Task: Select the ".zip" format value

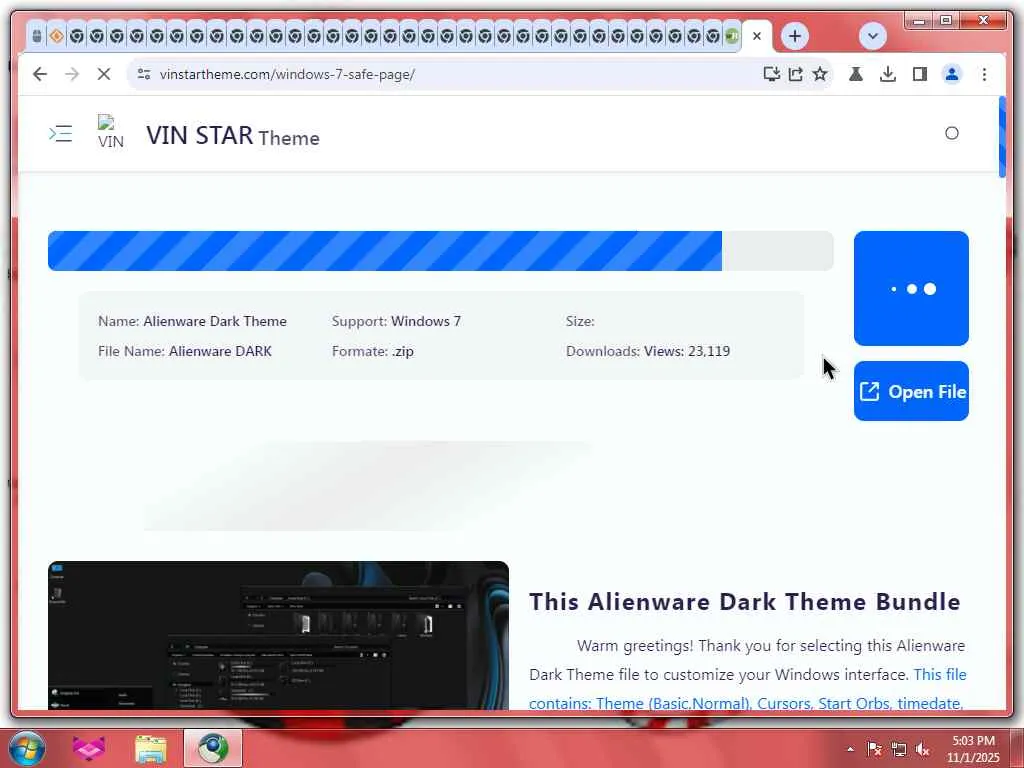Action: coord(403,351)
